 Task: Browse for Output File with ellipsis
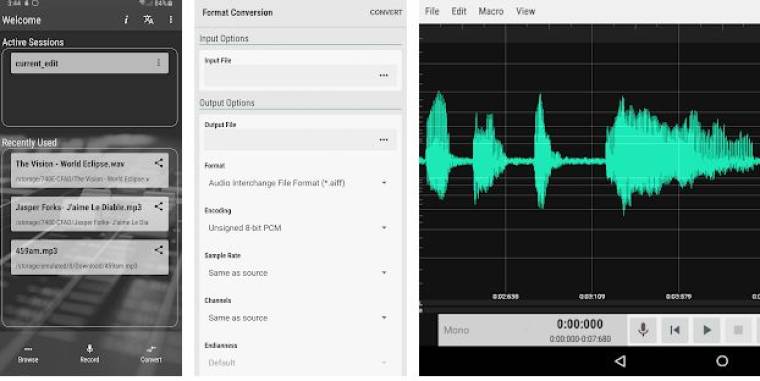pyautogui.click(x=383, y=140)
